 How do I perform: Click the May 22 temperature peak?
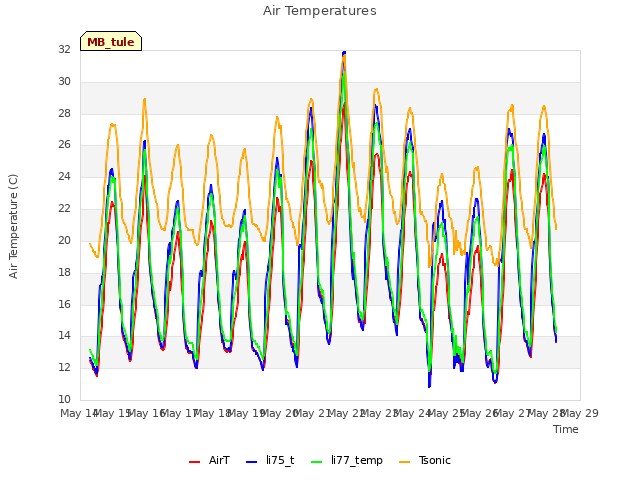pyautogui.click(x=344, y=53)
